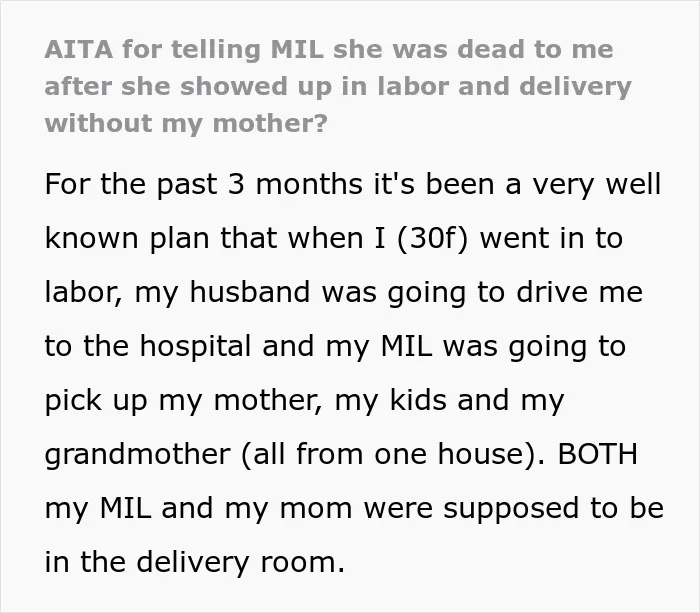
Task: Click the title phrase "without my mother?"
Action: 186,123
